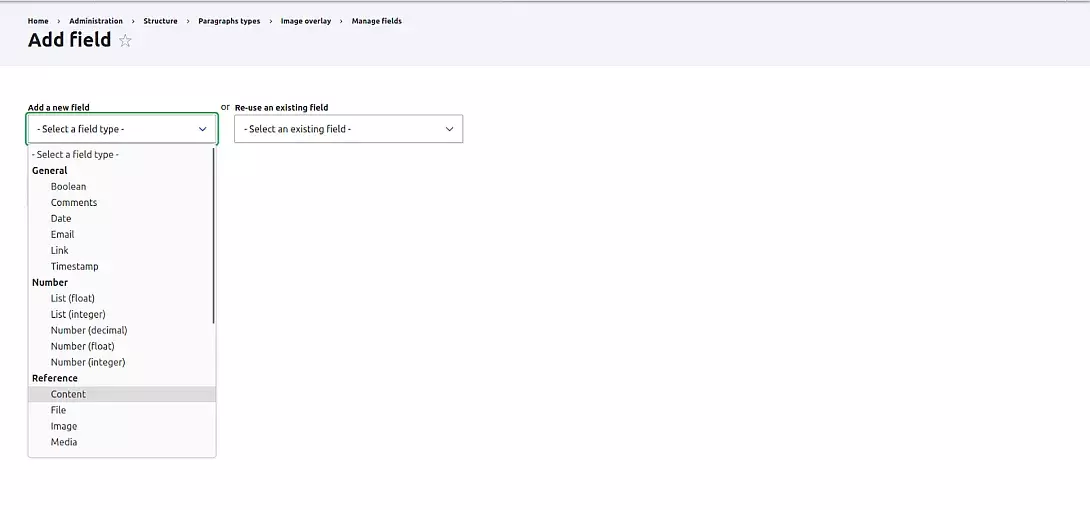Select the highlighted Content reference option
1090x510 pixels.
pos(68,395)
